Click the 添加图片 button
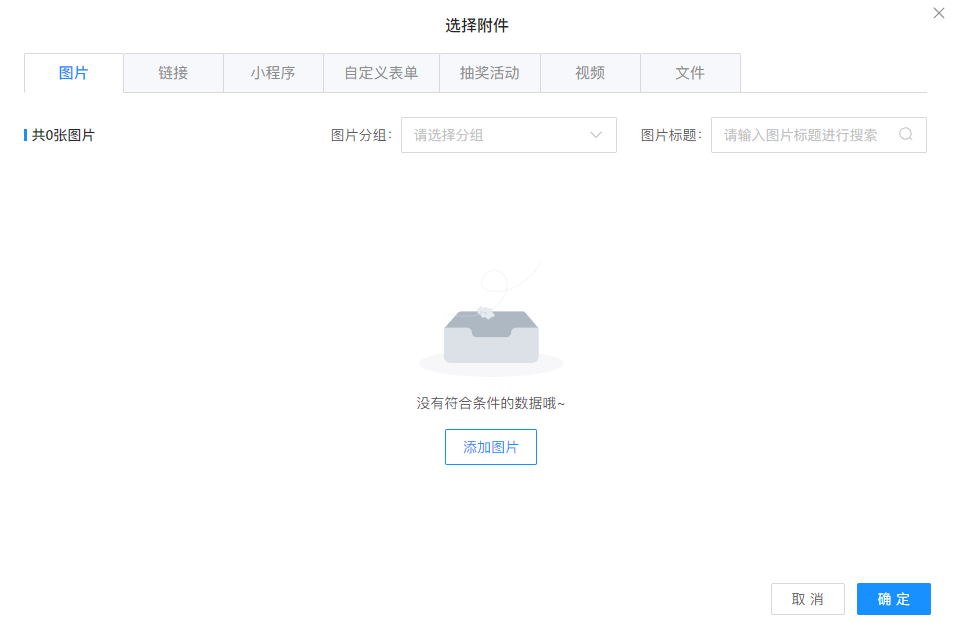 491,447
